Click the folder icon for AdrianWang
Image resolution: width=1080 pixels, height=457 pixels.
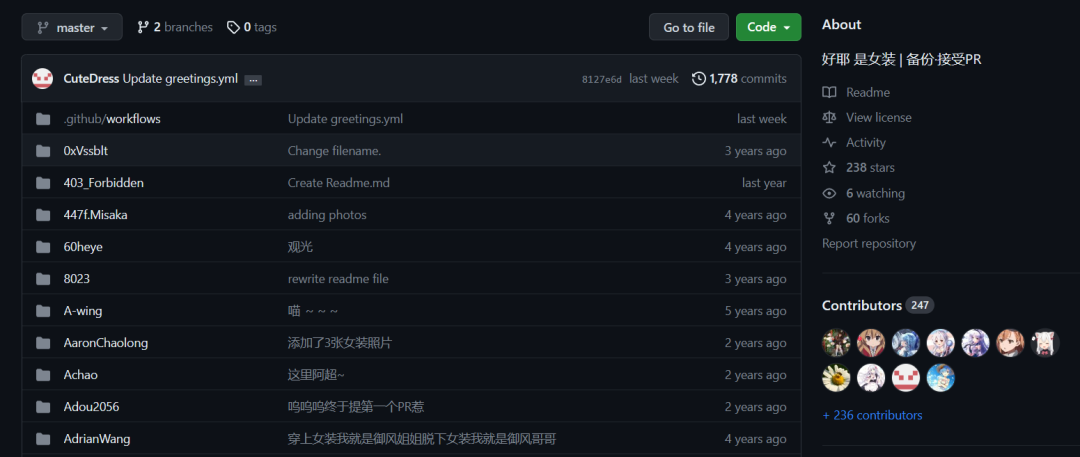(43, 438)
